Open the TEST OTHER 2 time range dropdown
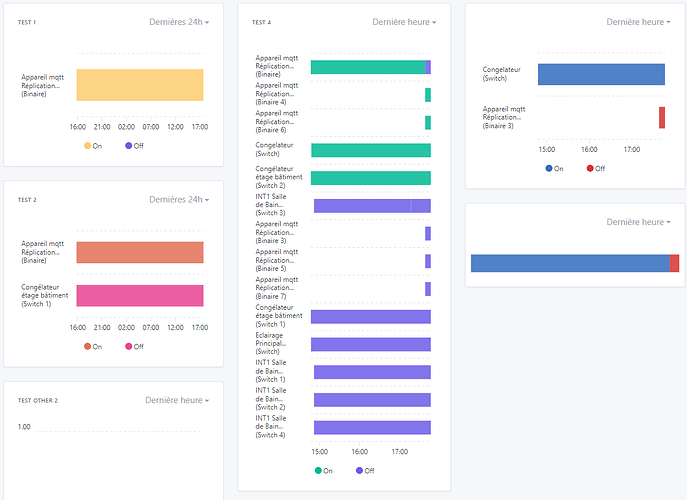This screenshot has width=687, height=500. click(x=177, y=400)
